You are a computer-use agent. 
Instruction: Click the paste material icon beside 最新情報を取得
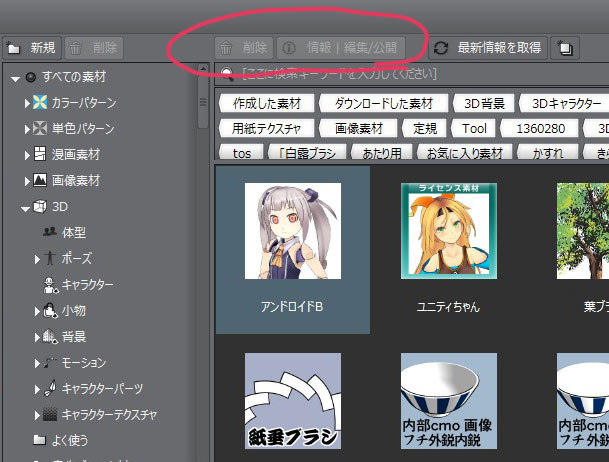(x=565, y=48)
